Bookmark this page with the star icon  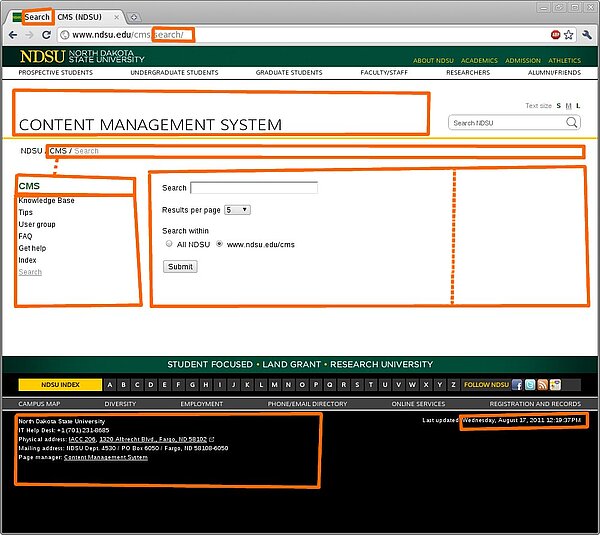click(568, 34)
